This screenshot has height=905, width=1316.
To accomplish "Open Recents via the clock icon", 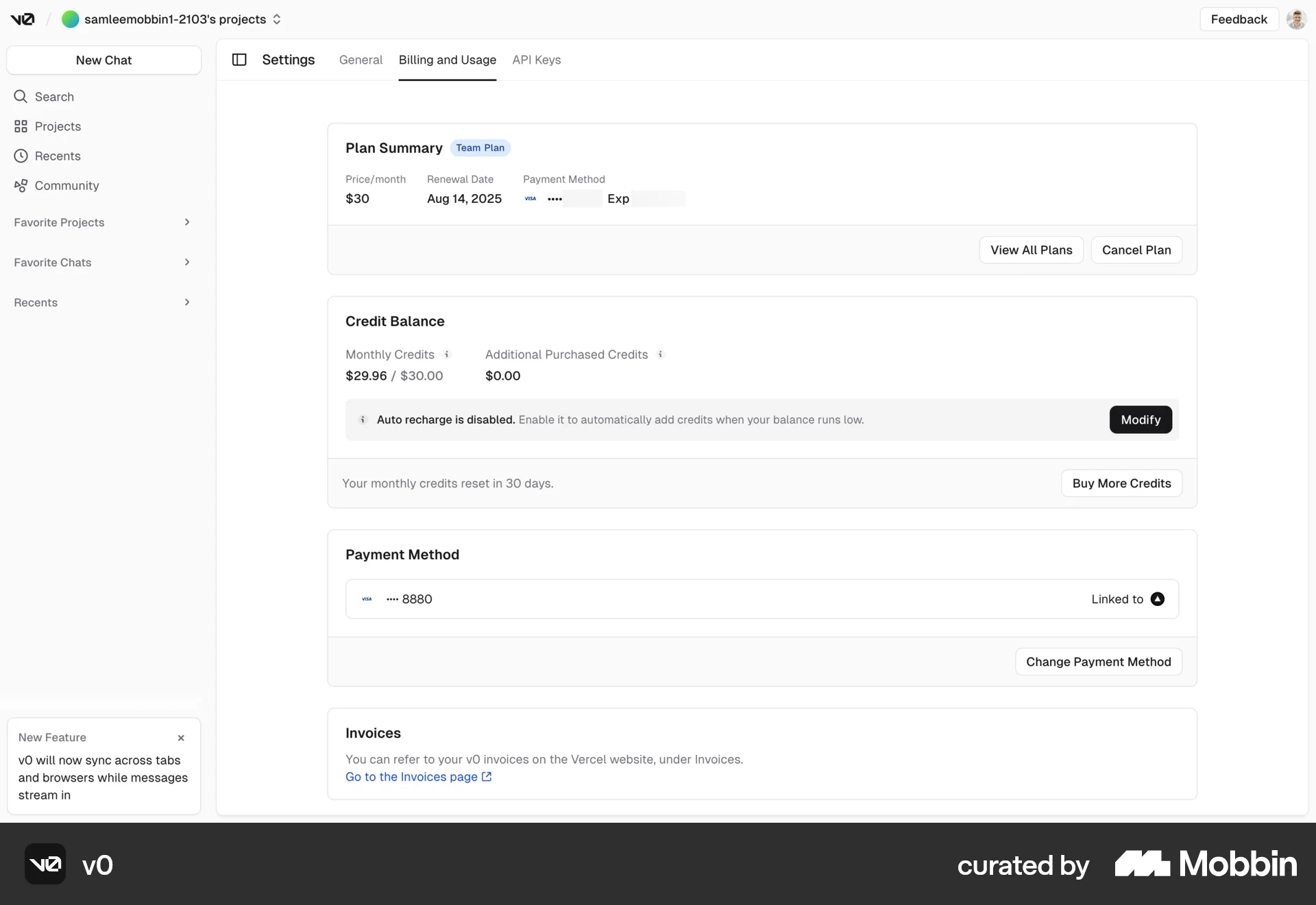I will (x=21, y=156).
